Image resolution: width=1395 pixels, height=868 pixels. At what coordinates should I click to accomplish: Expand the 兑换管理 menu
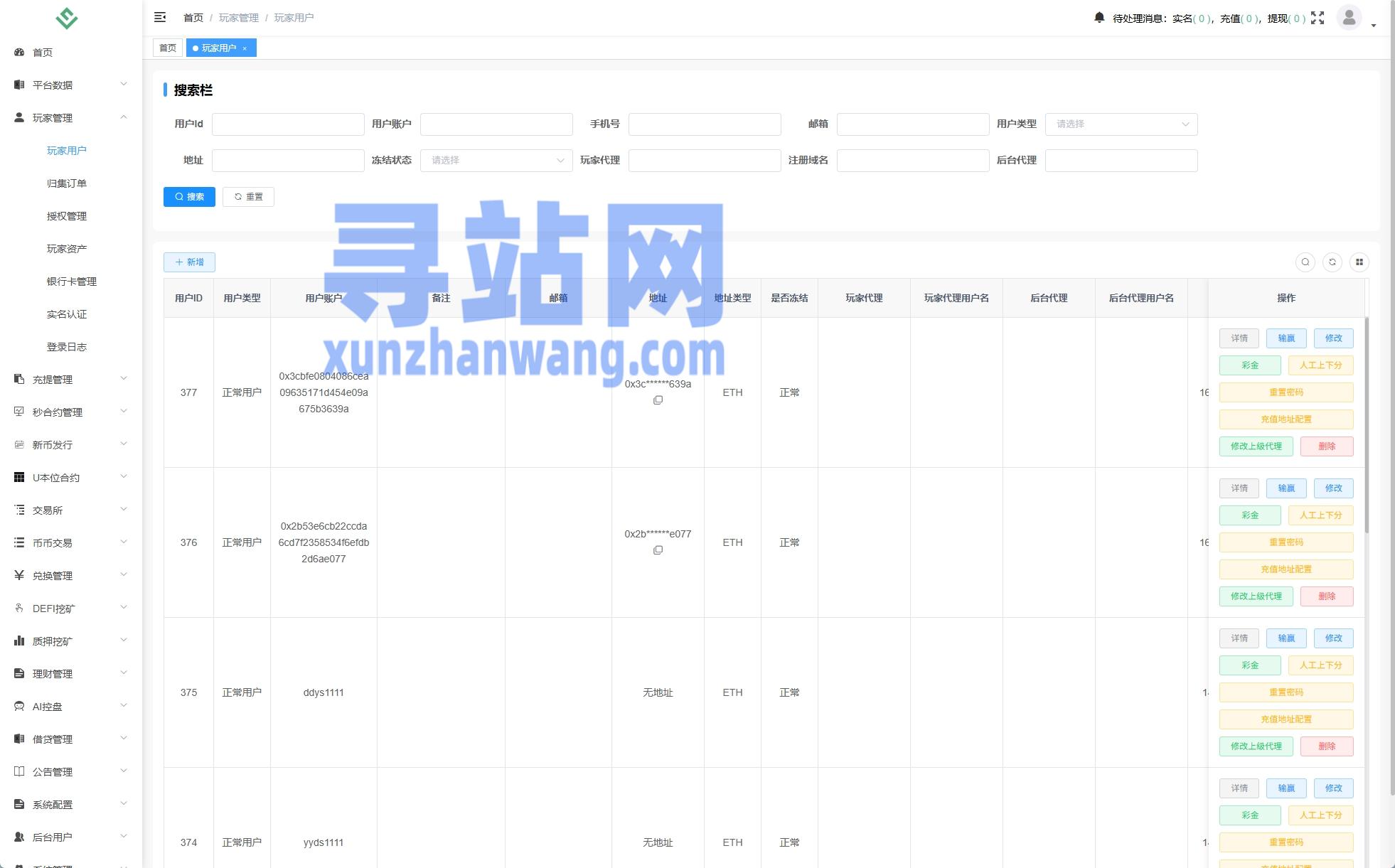[x=71, y=576]
